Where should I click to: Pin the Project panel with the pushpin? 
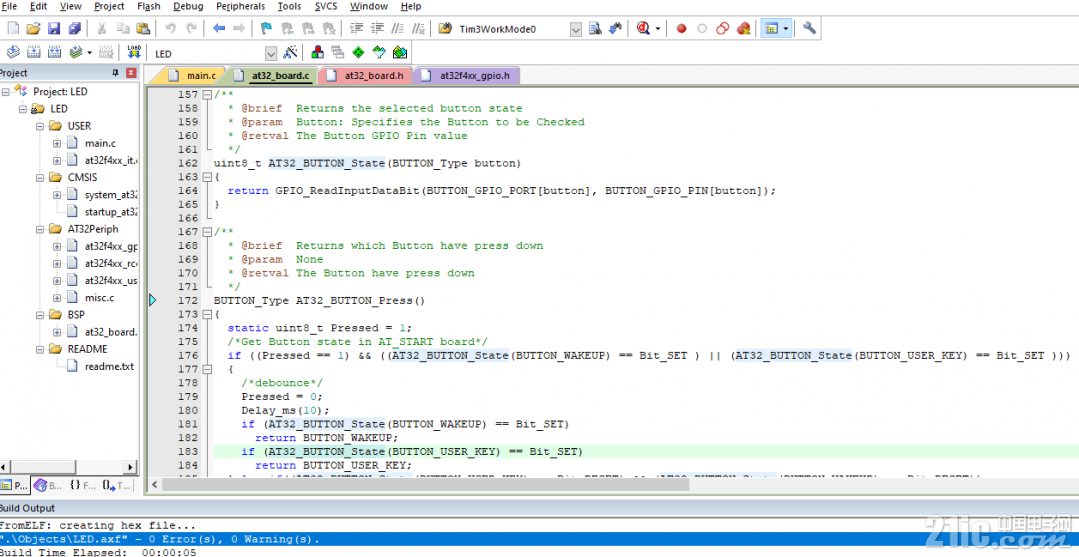116,73
